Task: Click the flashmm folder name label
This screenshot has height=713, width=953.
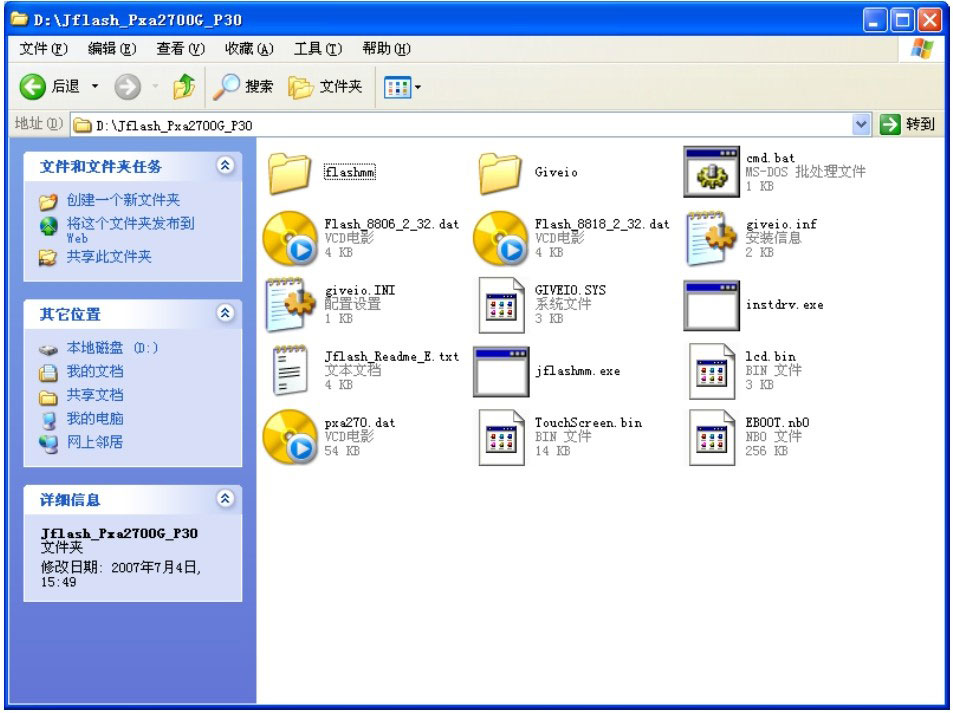Action: (349, 172)
